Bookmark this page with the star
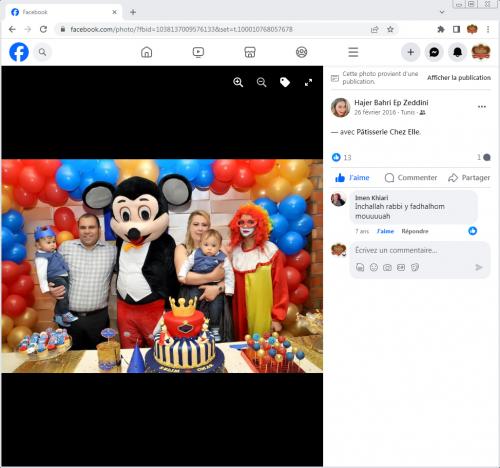The height and width of the screenshot is (468, 500). coord(390,29)
